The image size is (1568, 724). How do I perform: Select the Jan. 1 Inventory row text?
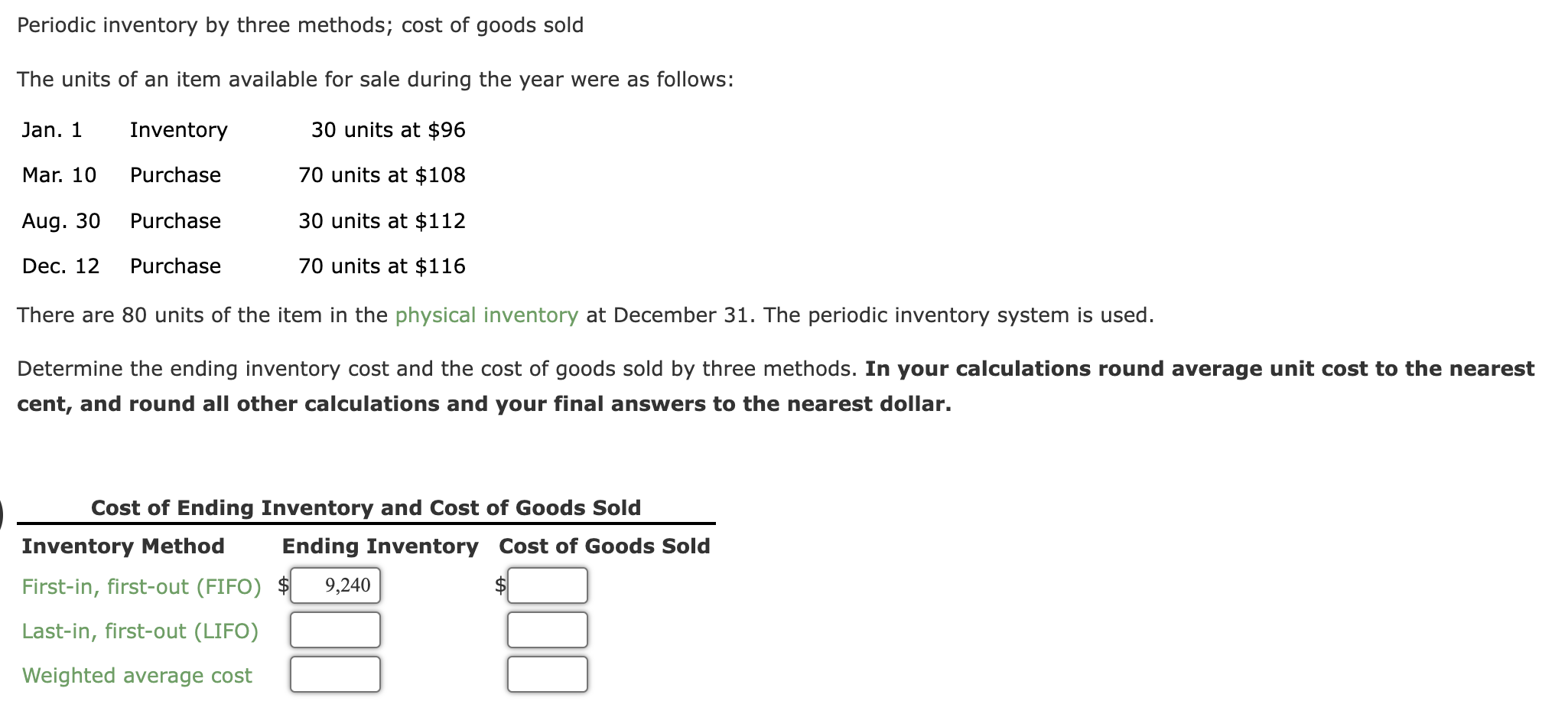coord(243,130)
